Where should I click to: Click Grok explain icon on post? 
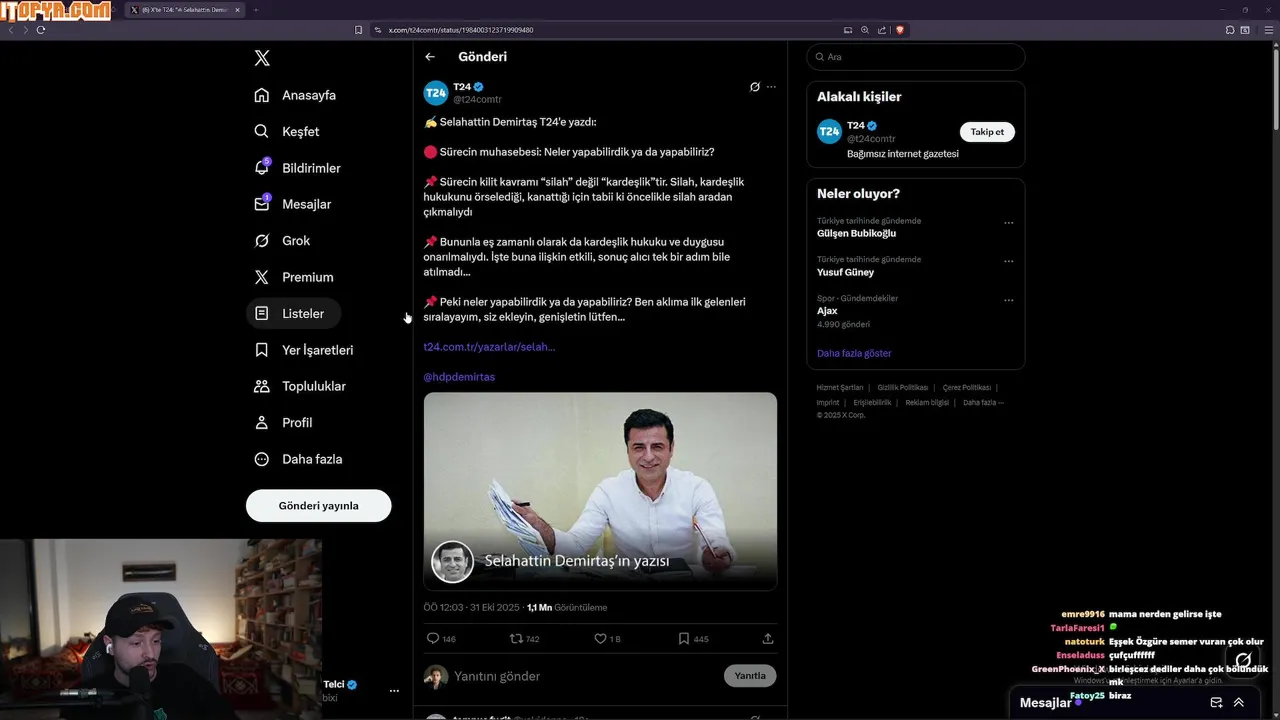(x=755, y=87)
